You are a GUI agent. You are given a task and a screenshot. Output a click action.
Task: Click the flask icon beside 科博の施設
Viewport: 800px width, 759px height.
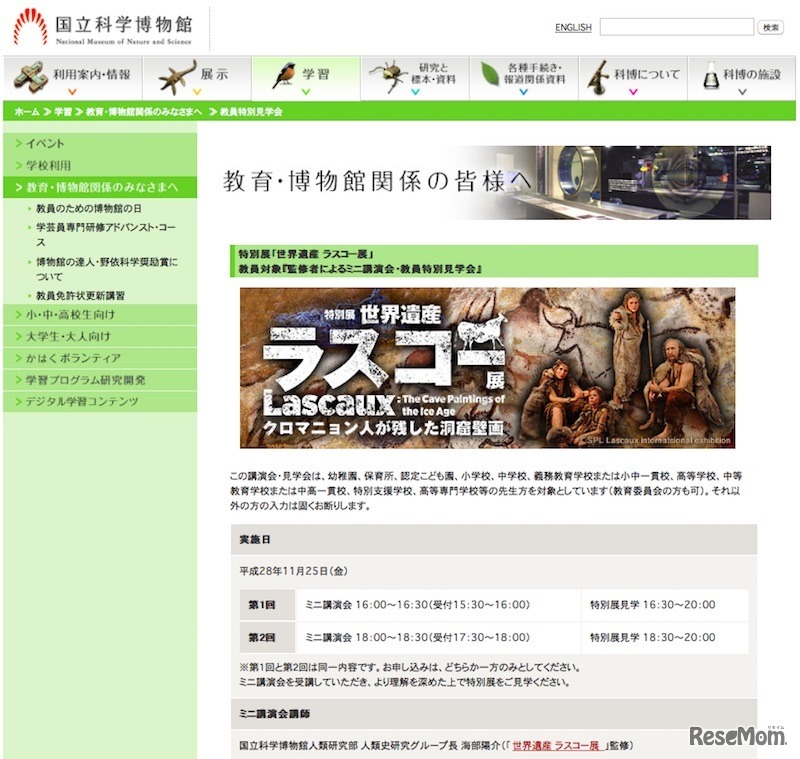[711, 75]
